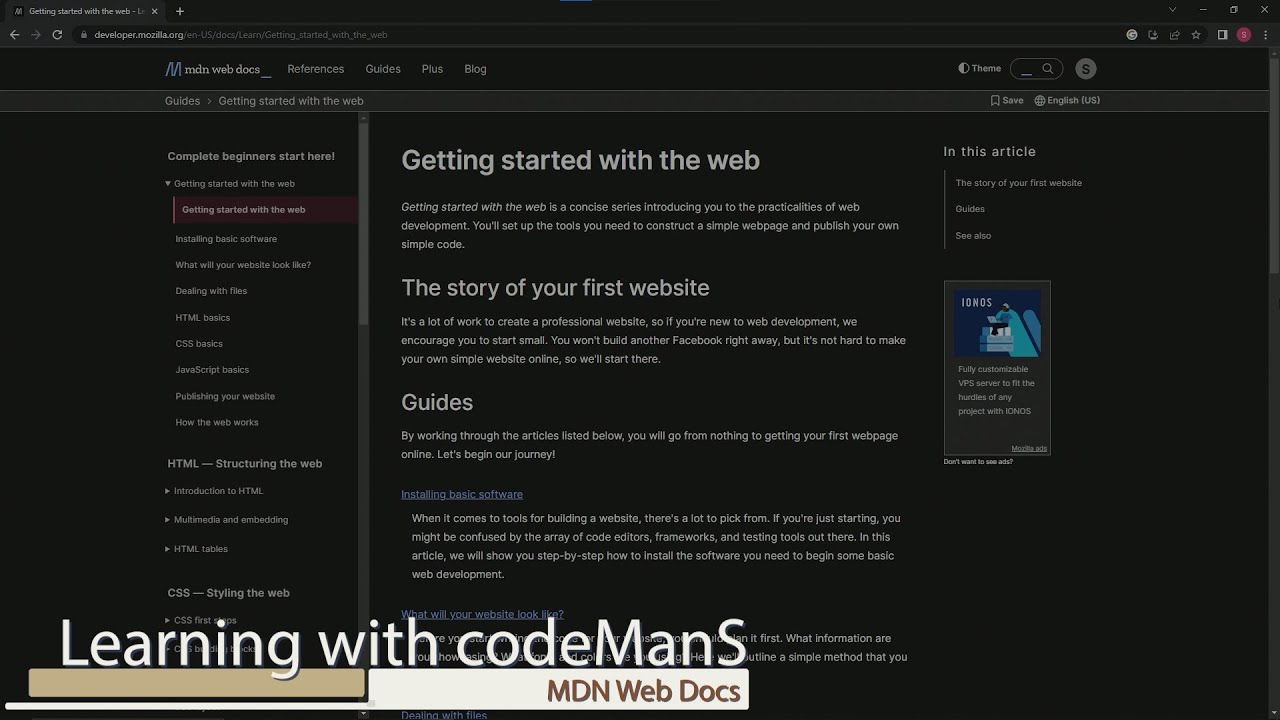Reload the page
Viewport: 1280px width, 720px height.
pyautogui.click(x=57, y=35)
